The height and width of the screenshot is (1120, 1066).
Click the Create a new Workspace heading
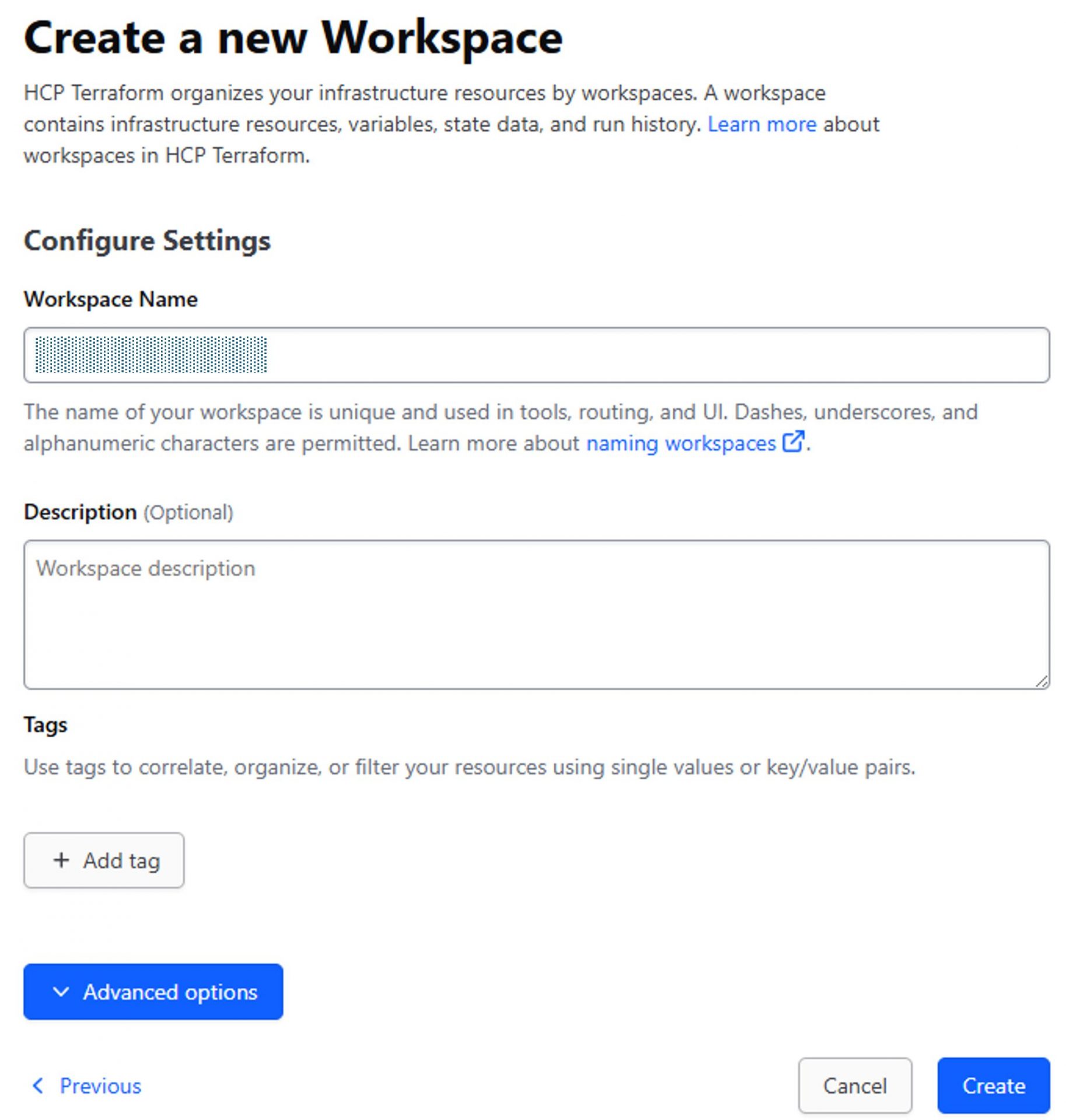[293, 38]
